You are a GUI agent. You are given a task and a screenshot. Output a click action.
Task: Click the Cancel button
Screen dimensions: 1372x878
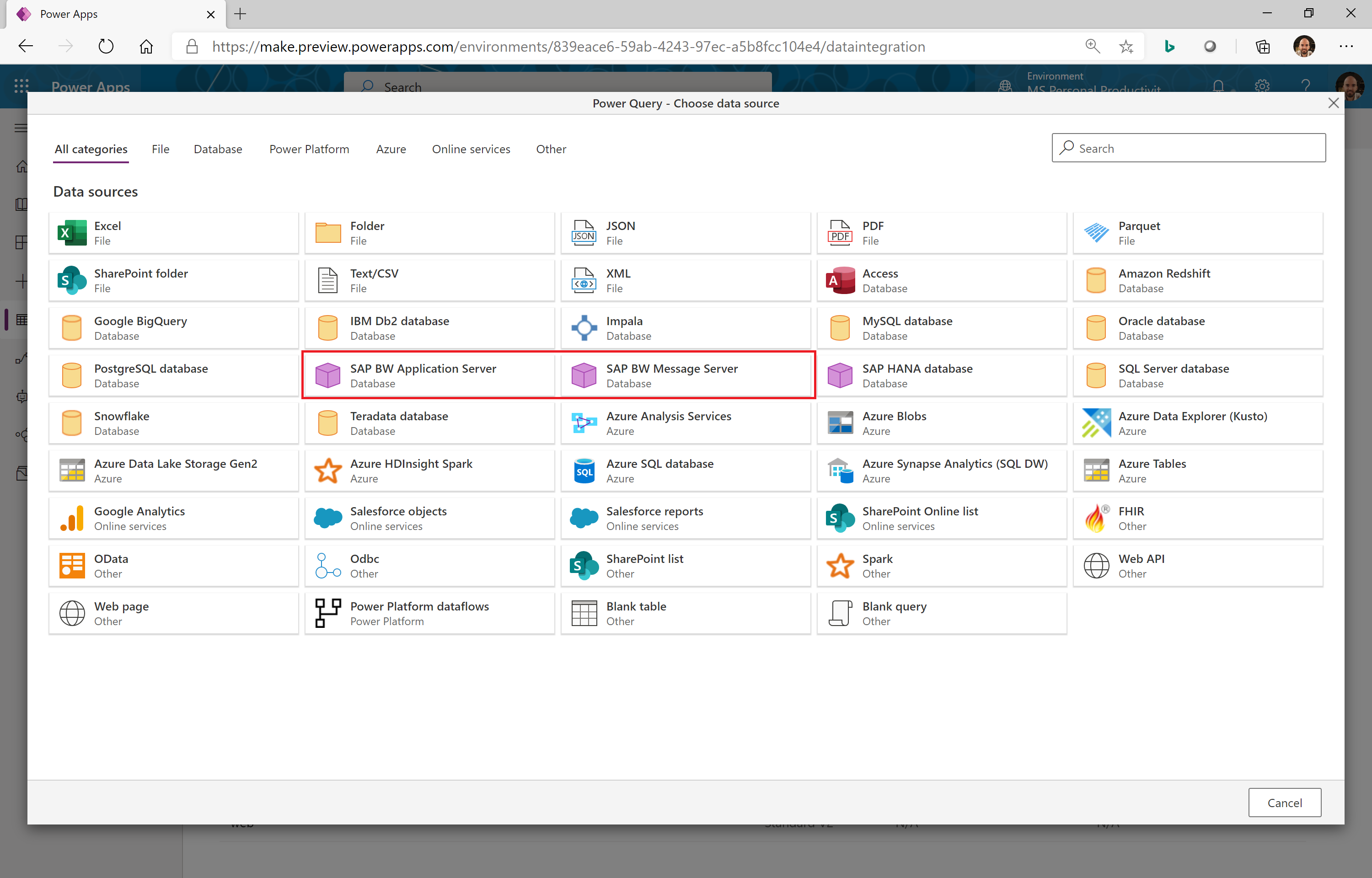[x=1284, y=802]
